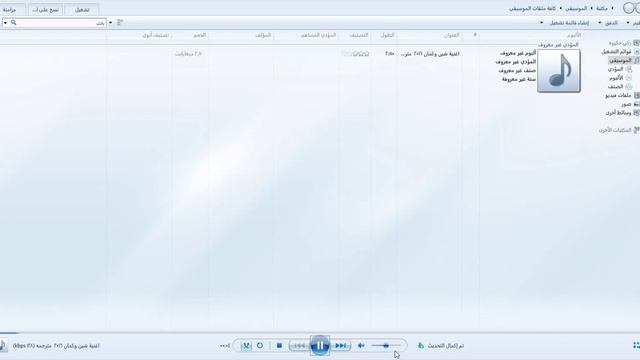Open the breadcrumb arrow preceding "مكتبة"
The height and width of the screenshot is (360, 640).
[612, 8]
